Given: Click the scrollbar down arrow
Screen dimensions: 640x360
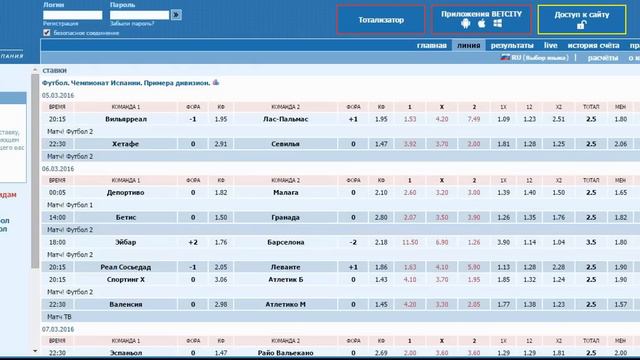Looking at the screenshot, I should [35, 351].
